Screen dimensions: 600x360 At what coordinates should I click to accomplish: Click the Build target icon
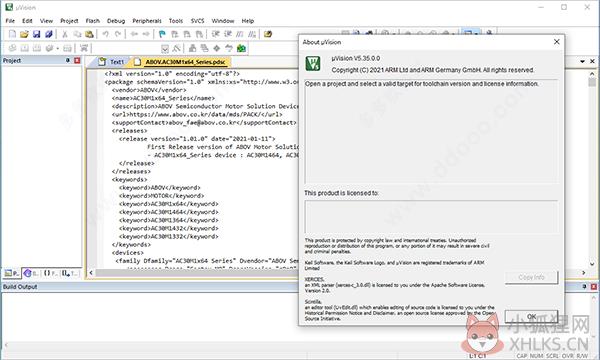tap(24, 48)
